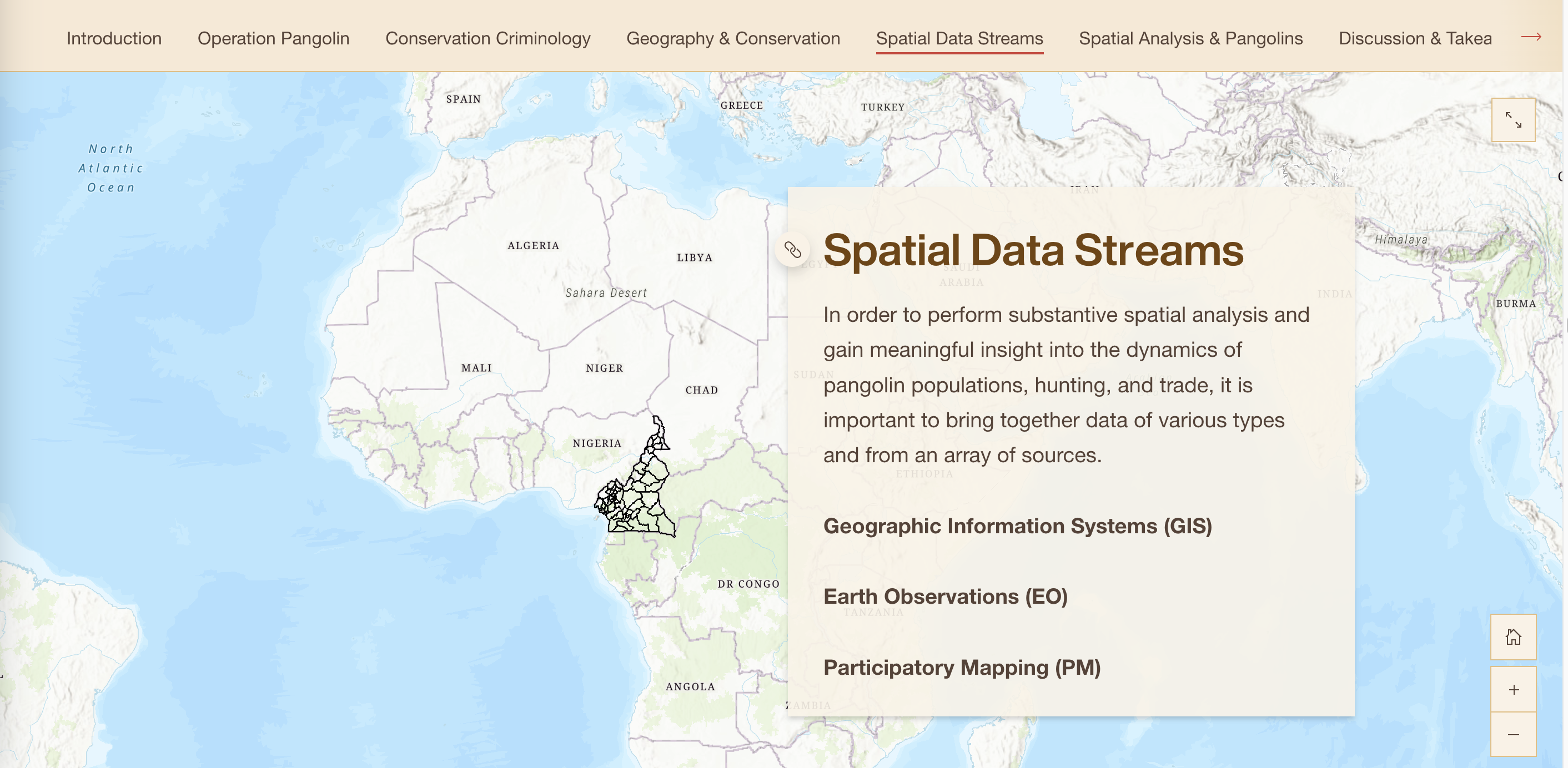Reset map to home extent

click(1513, 637)
